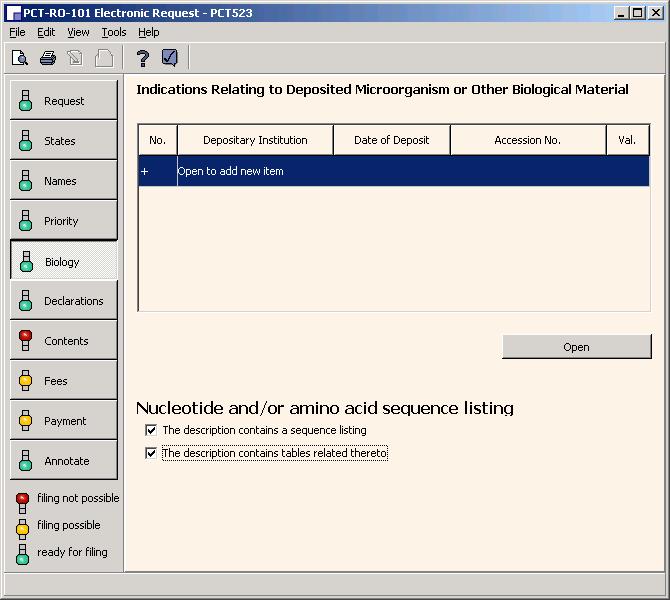Open the Request sidebar tab

coord(64,100)
